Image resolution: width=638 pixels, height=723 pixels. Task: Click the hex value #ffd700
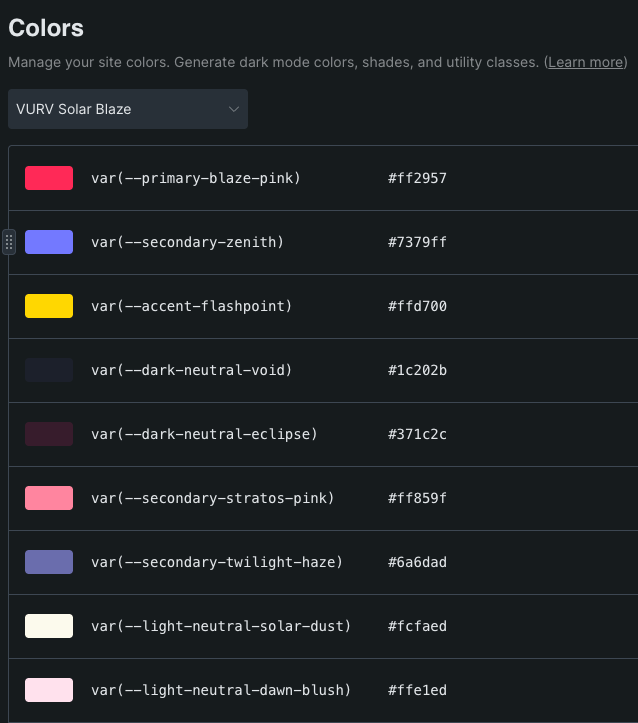417,306
